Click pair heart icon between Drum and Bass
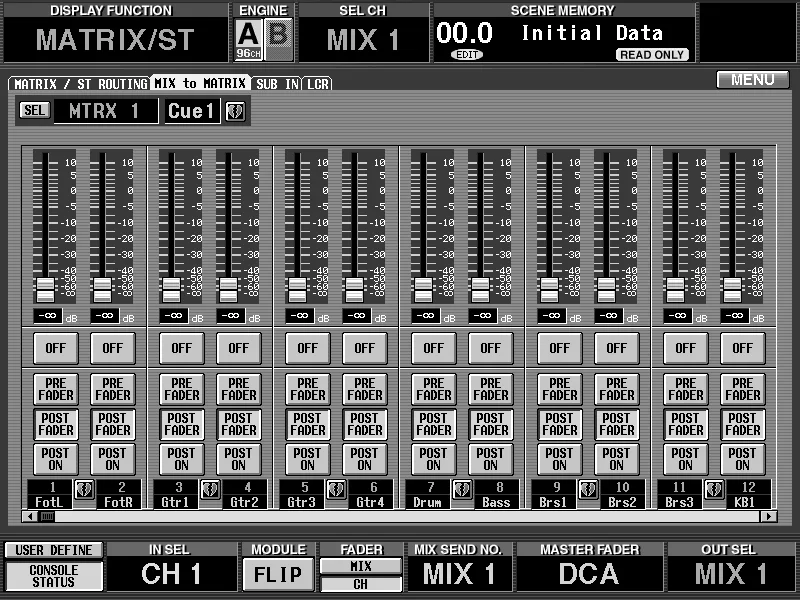This screenshot has height=600, width=800. 462,490
